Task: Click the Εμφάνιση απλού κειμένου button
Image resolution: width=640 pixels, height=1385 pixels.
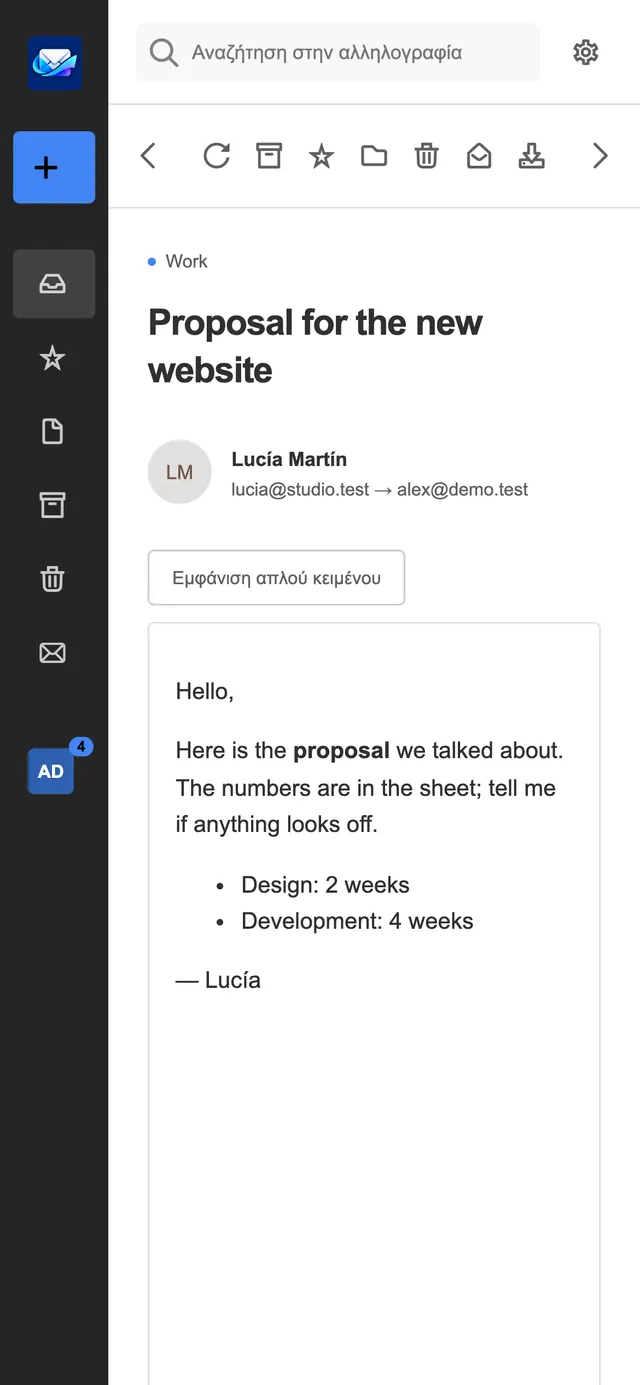Action: coord(276,578)
